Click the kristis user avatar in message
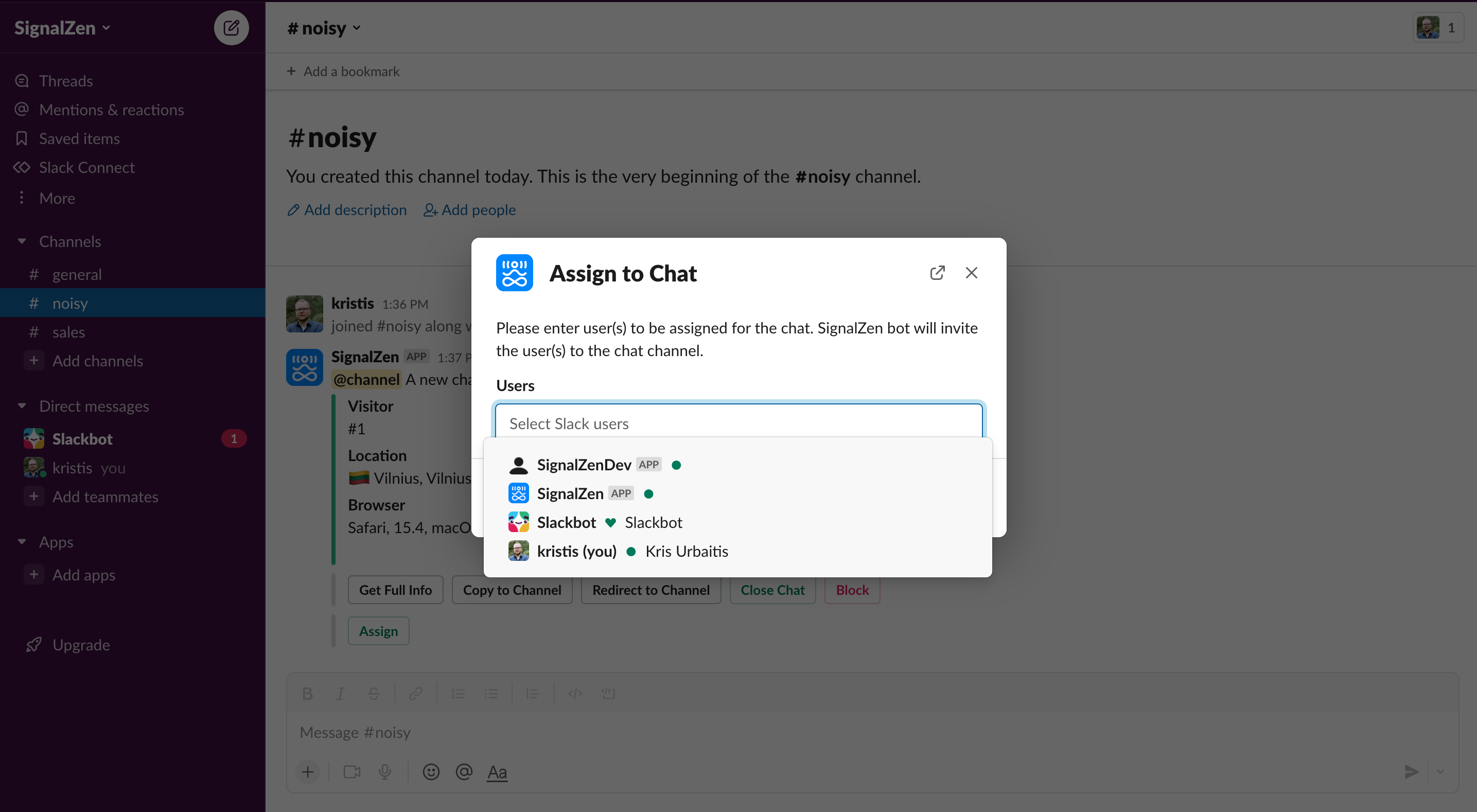 [x=305, y=314]
